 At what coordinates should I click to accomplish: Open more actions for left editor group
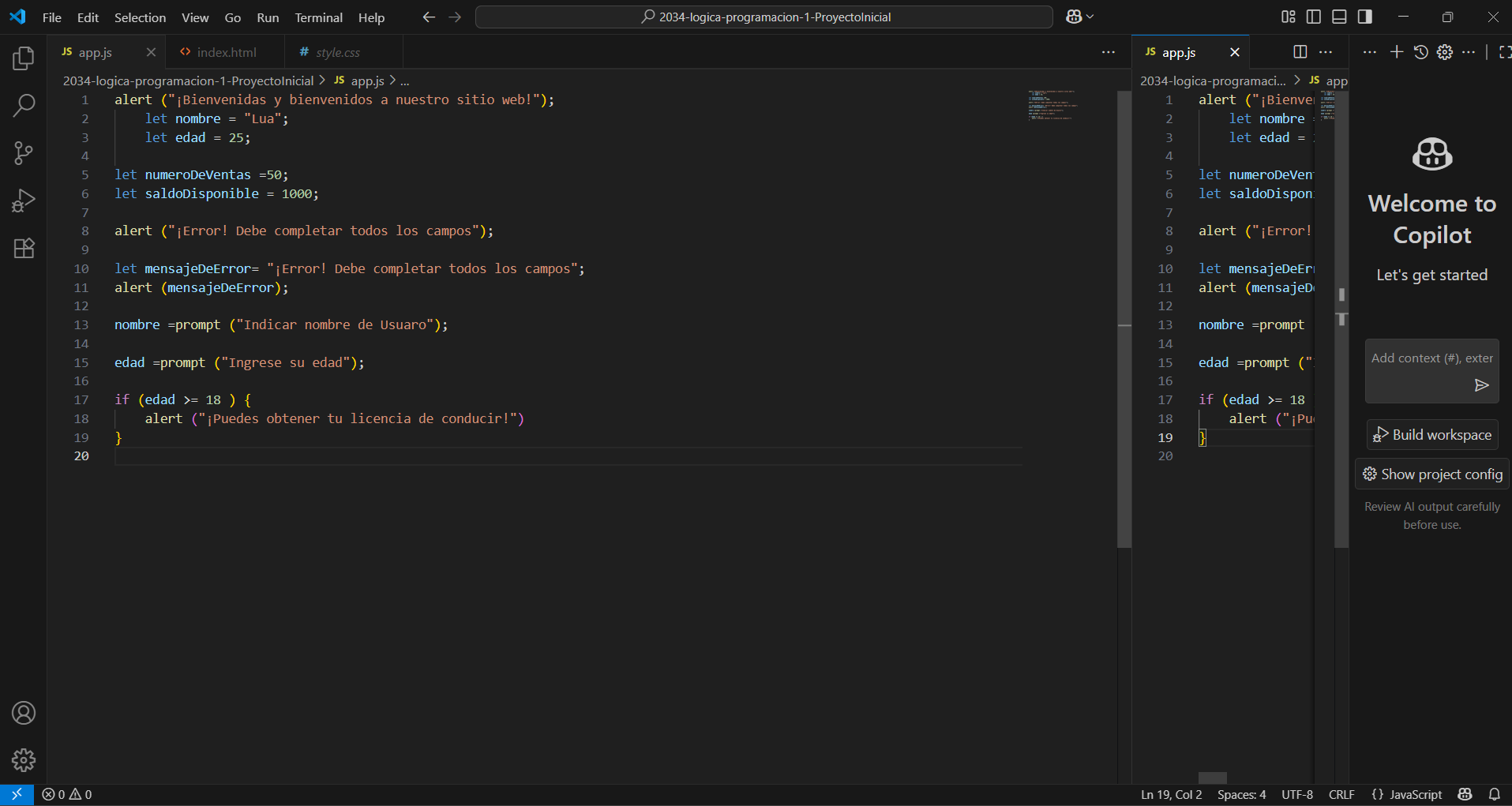[1109, 52]
